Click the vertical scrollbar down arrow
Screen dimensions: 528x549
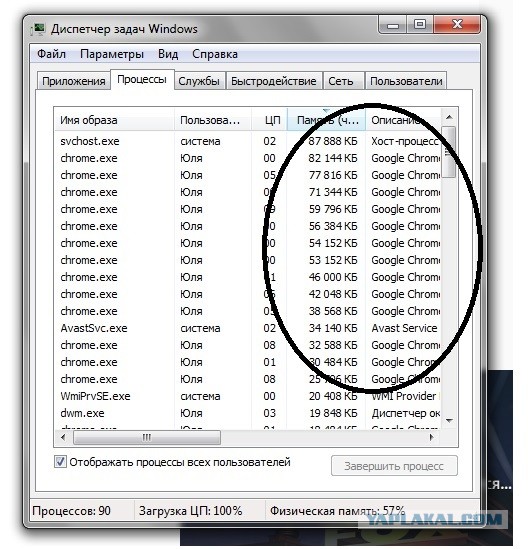click(x=449, y=421)
